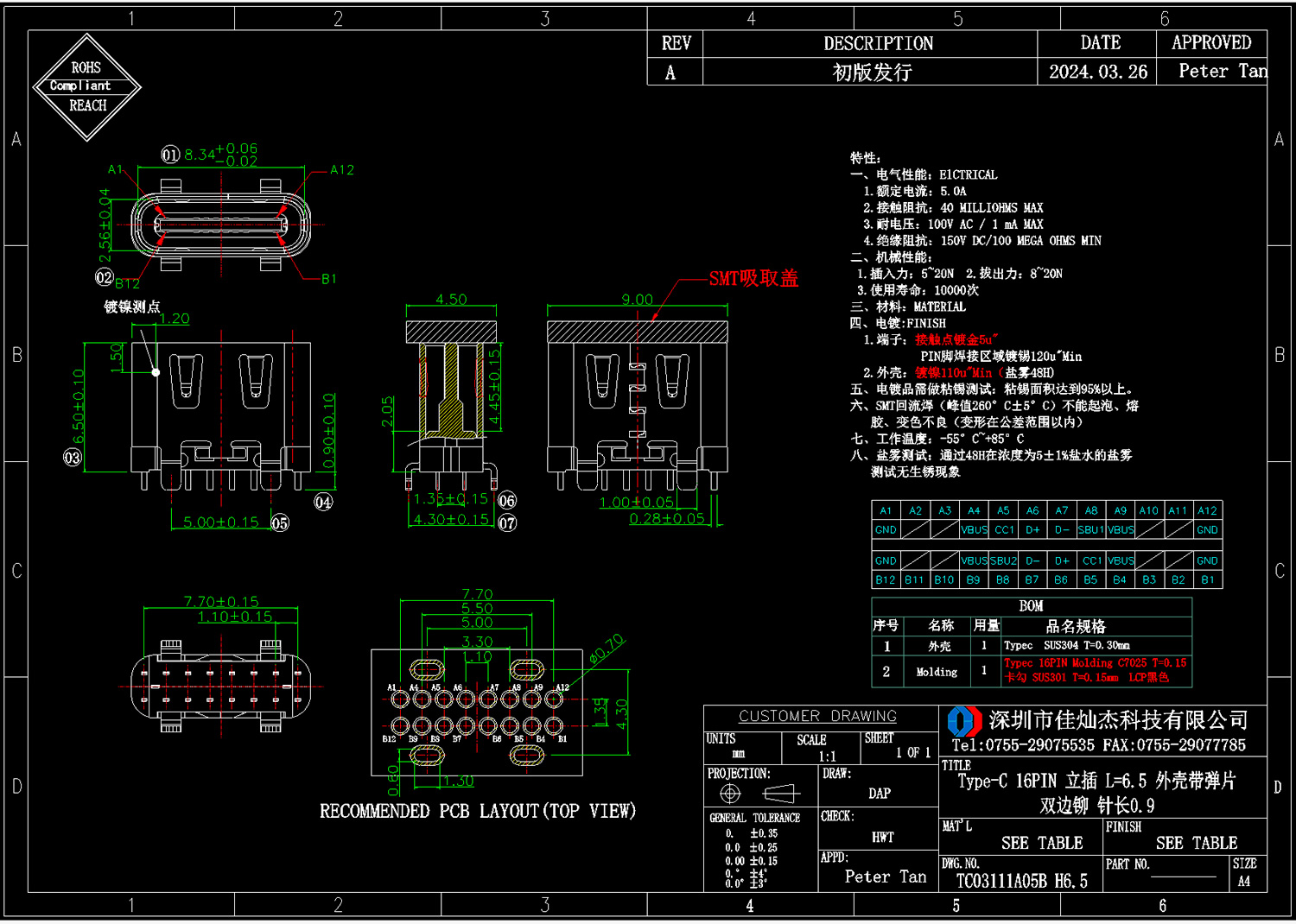1296x924 pixels.
Task: Select dimension balloon 03 near 6.50±0.10
Action: 73,458
